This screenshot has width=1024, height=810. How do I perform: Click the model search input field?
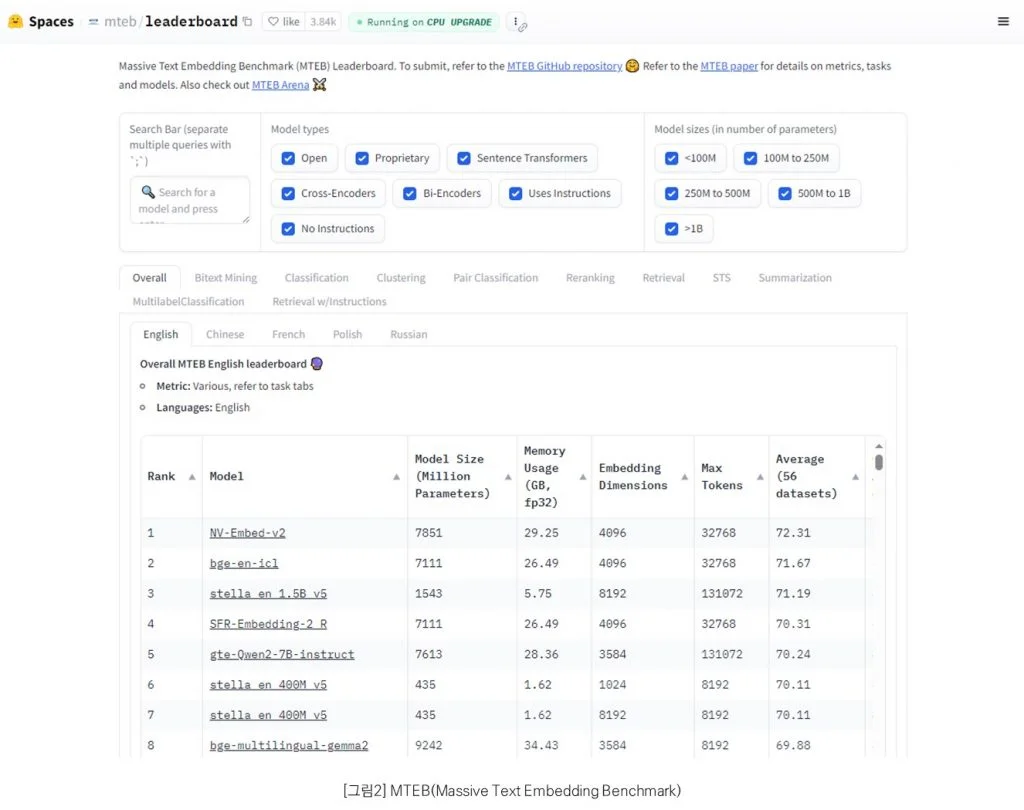(x=189, y=200)
